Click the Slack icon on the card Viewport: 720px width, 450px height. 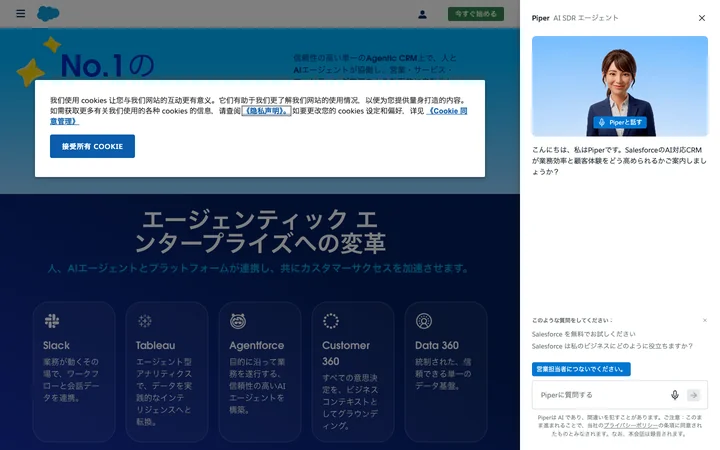(x=52, y=321)
